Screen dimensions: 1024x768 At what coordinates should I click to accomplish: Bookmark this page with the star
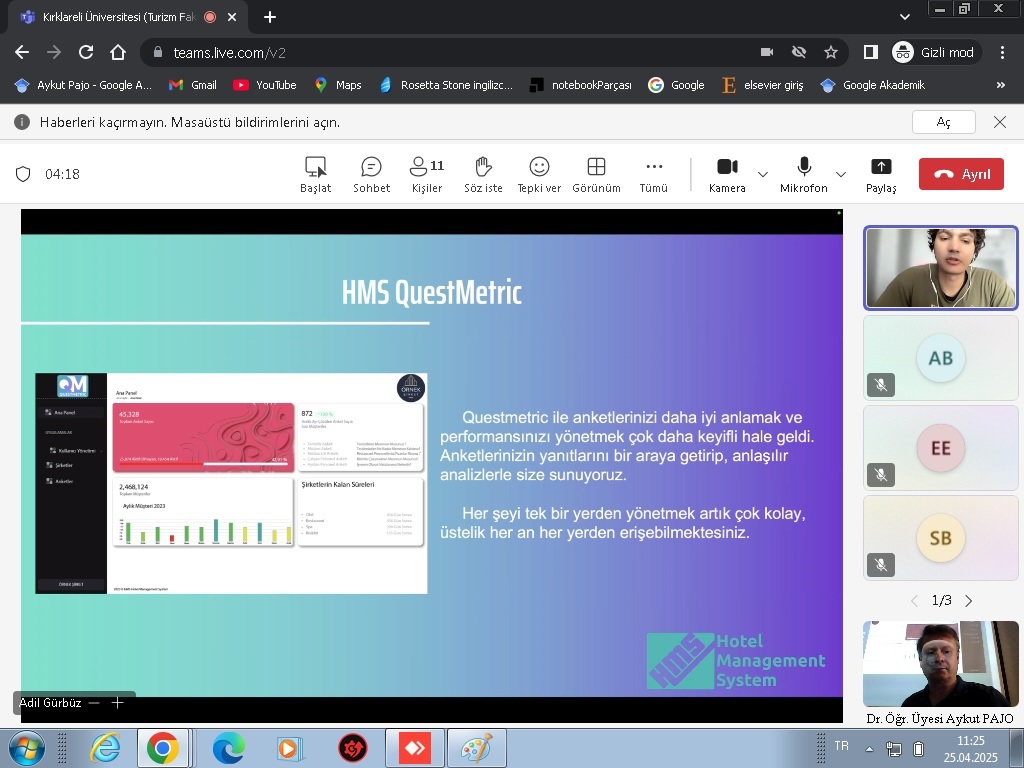tap(831, 52)
